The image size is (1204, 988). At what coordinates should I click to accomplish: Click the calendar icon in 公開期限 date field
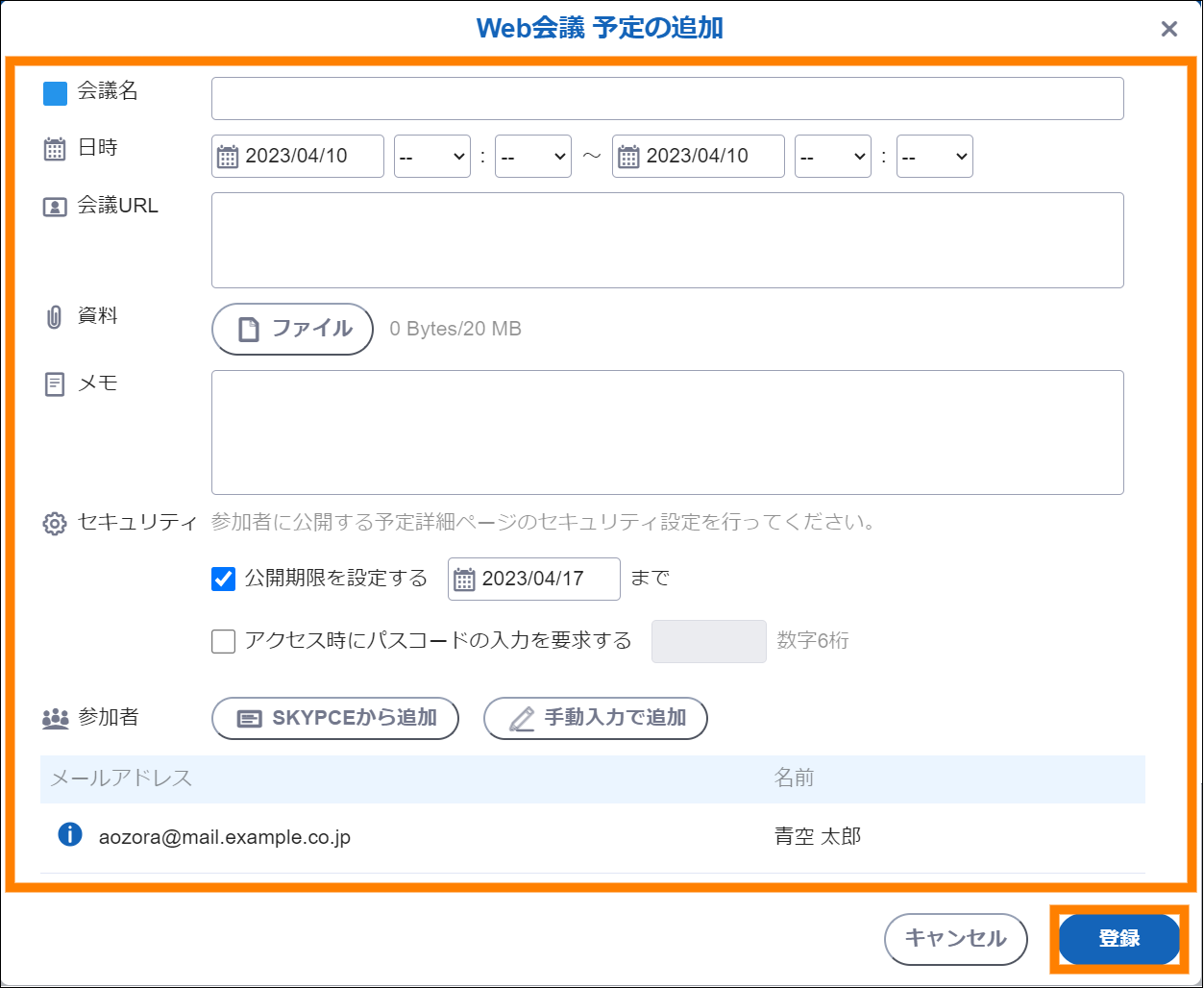(464, 580)
